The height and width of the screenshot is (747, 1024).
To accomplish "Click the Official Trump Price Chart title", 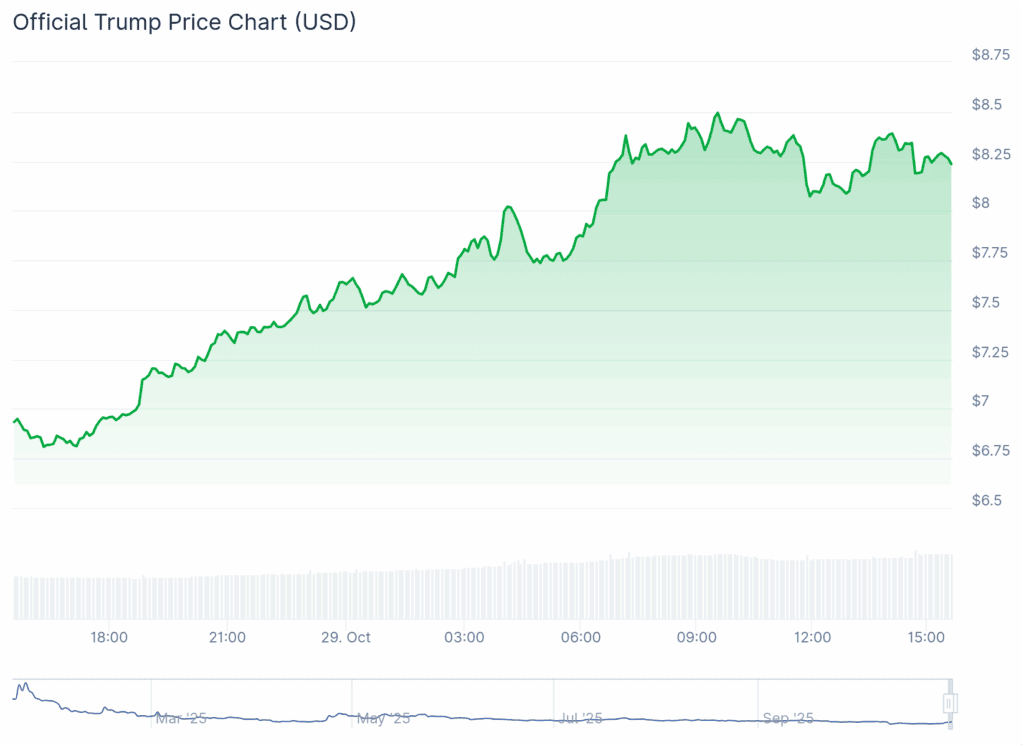I will [184, 22].
